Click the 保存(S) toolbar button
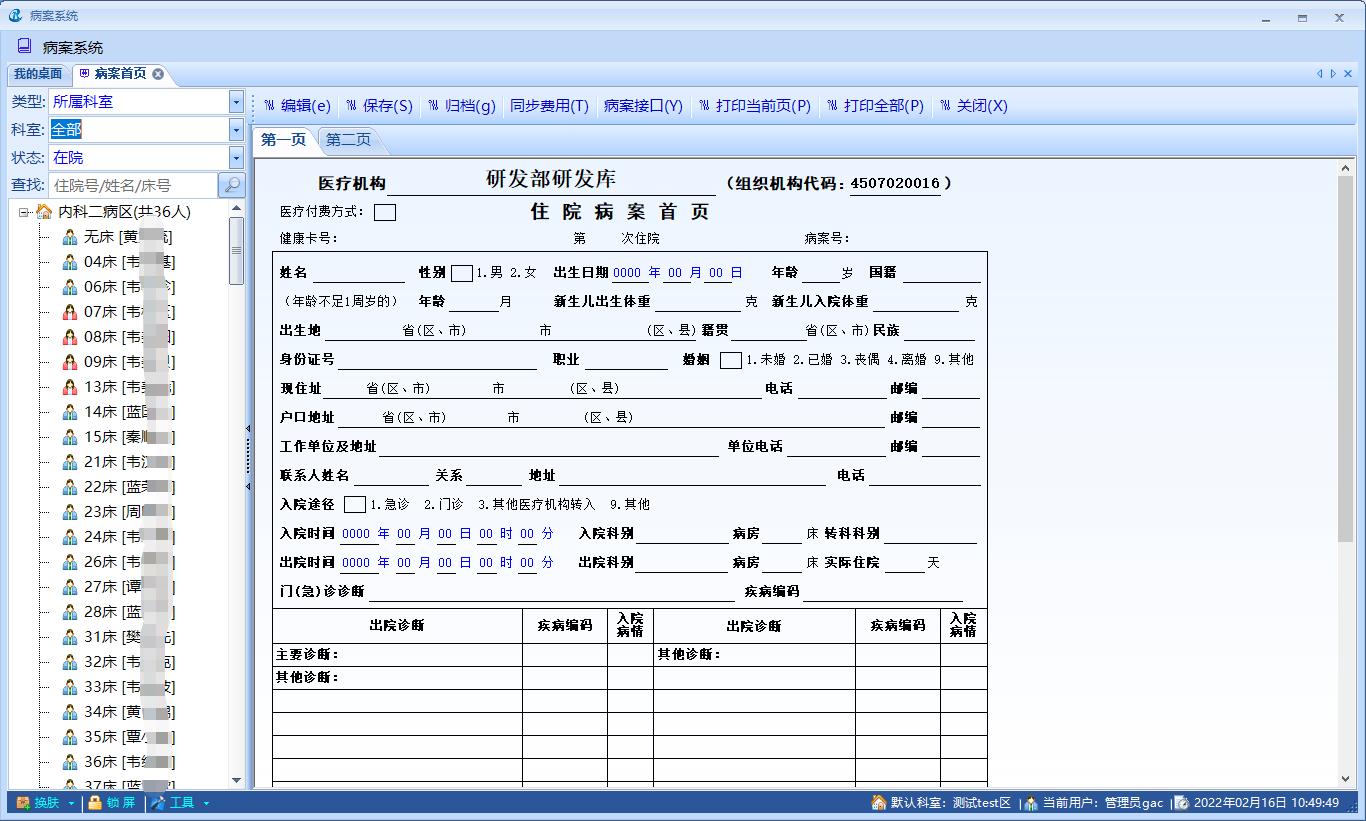Viewport: 1366px width, 821px height. pos(379,106)
